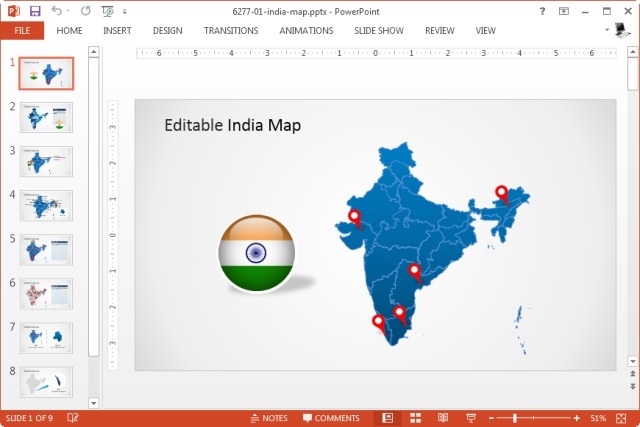Open the TRANSITIONS tab
The height and width of the screenshot is (427, 640).
click(231, 31)
